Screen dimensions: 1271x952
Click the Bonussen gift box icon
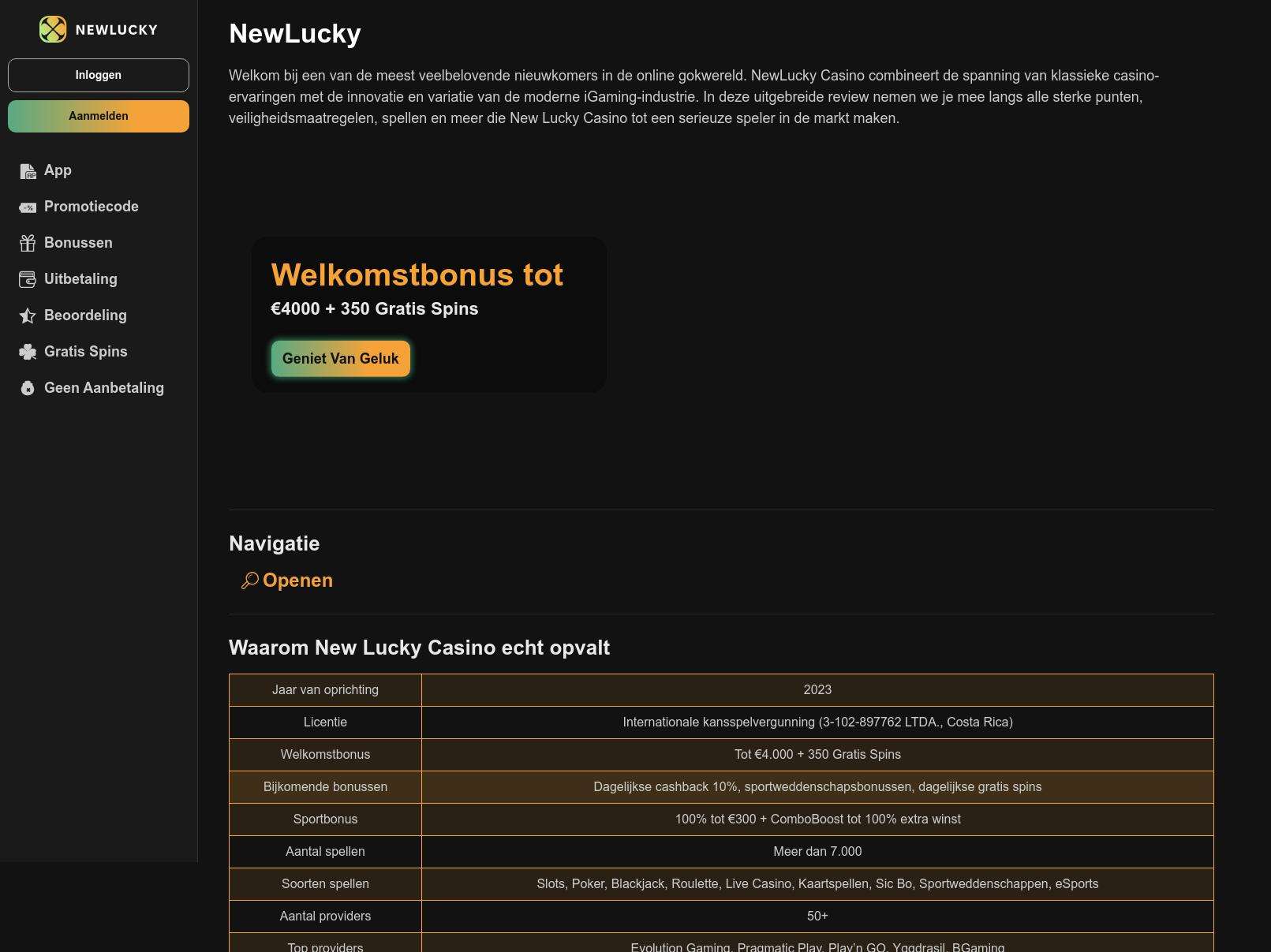[28, 244]
